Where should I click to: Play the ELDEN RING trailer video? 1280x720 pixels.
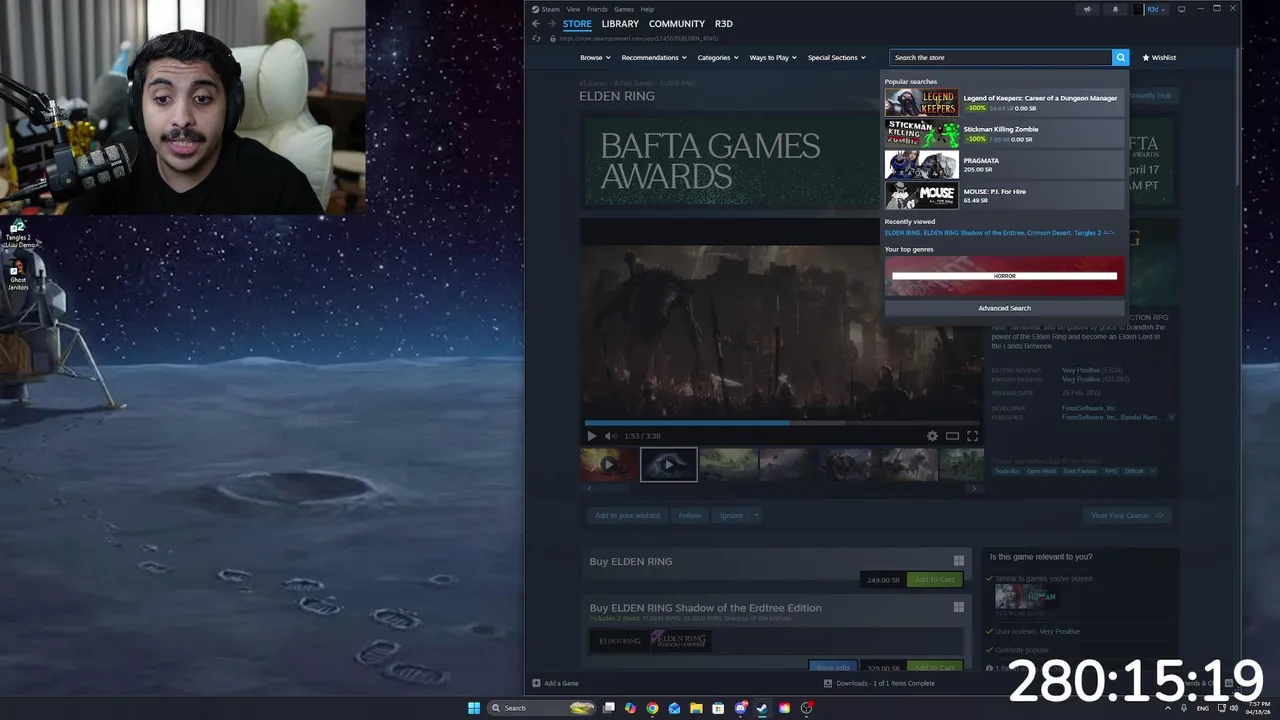click(591, 436)
